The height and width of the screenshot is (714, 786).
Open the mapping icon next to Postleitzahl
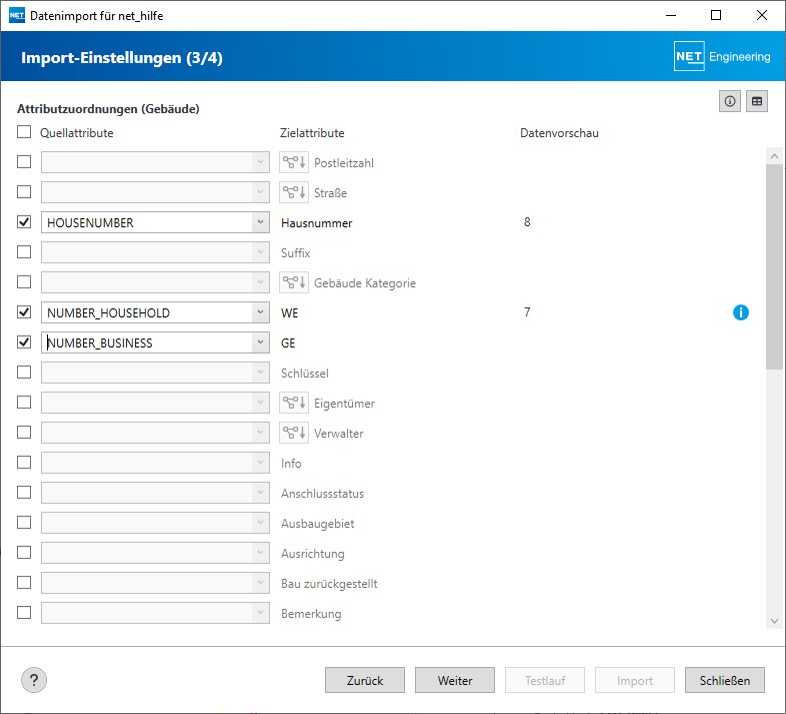coord(294,162)
